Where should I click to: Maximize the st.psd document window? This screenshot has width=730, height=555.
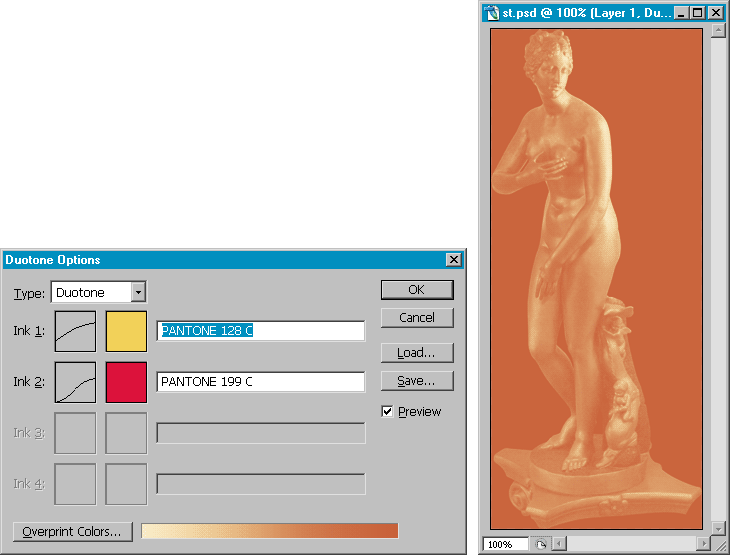click(697, 13)
